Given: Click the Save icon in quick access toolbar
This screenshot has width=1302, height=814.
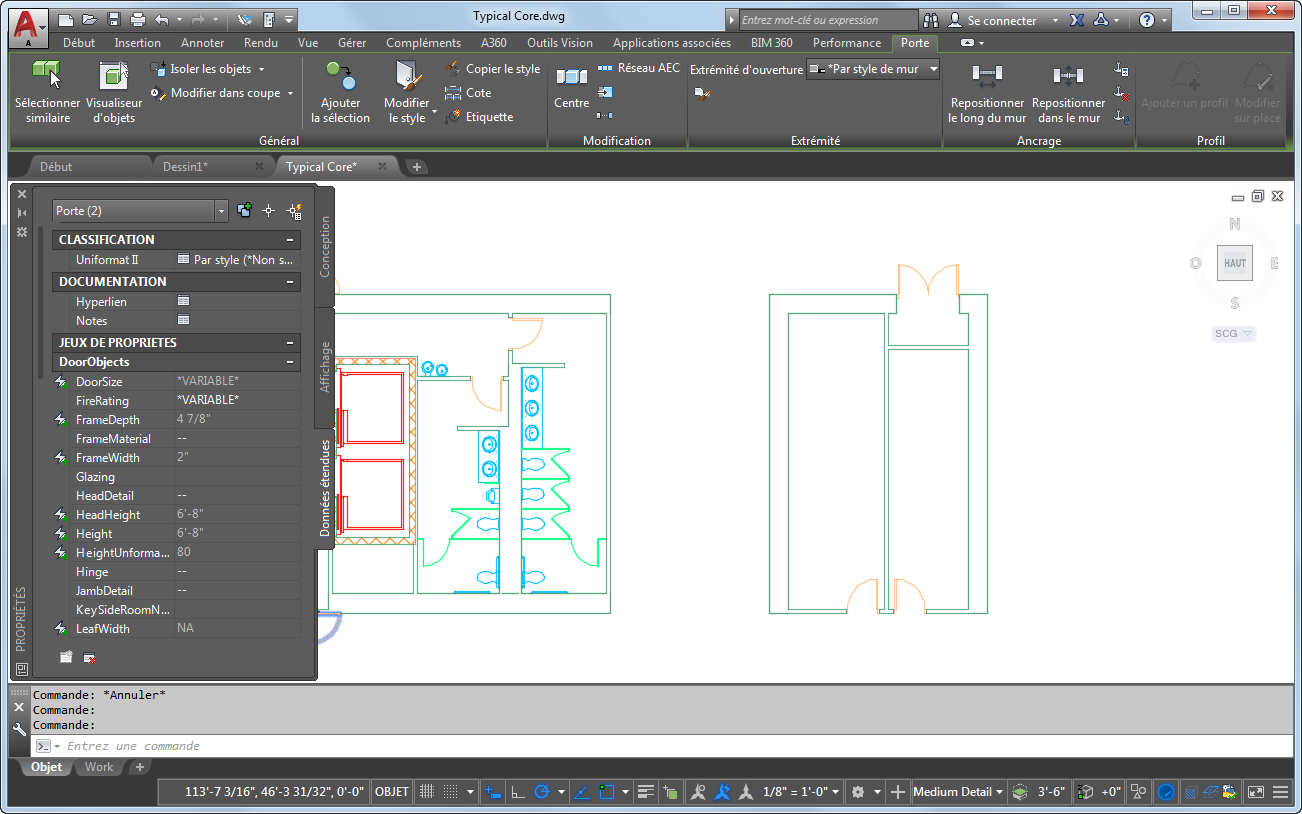Looking at the screenshot, I should click(114, 19).
